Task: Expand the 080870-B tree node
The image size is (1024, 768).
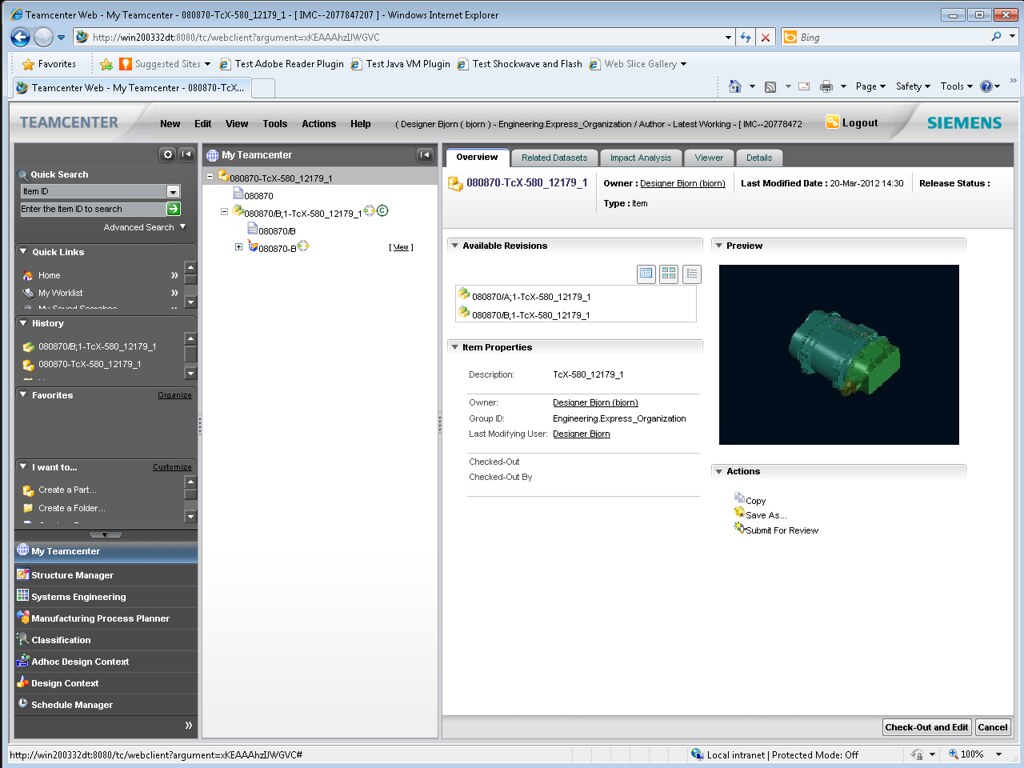Action: coord(238,247)
